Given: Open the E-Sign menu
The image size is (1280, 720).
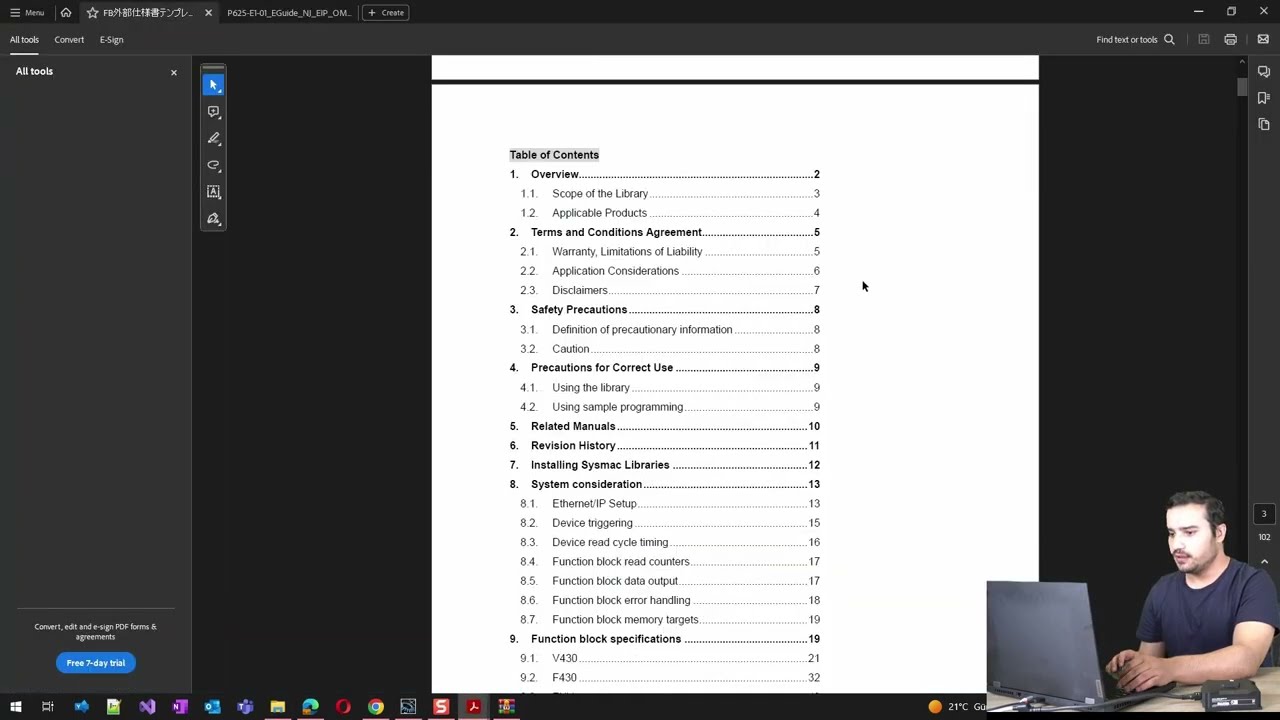Looking at the screenshot, I should tap(111, 40).
